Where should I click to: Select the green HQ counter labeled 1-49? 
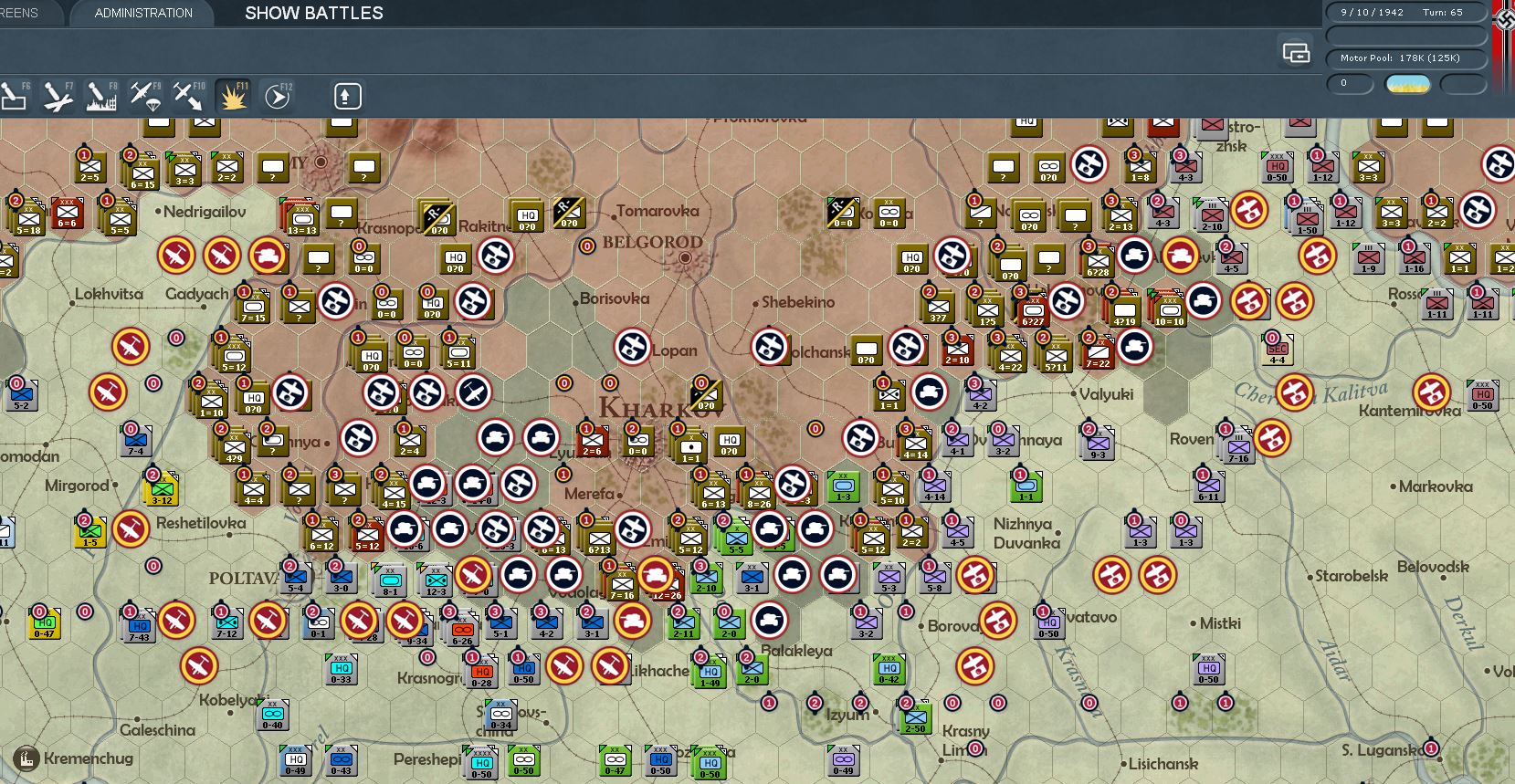click(710, 672)
